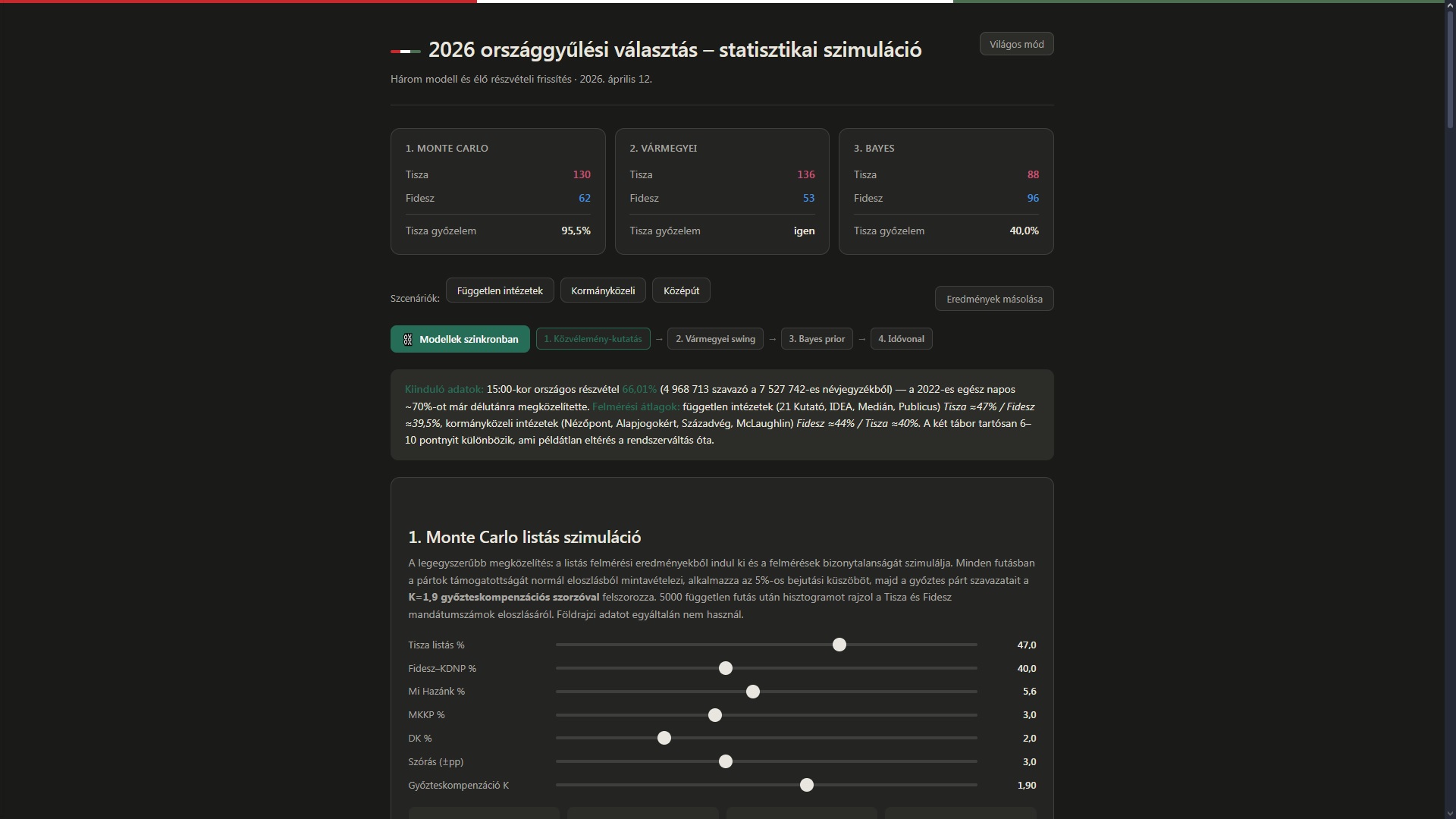Select the 4. Idővonal step
This screenshot has width=1456, height=819.
point(901,339)
